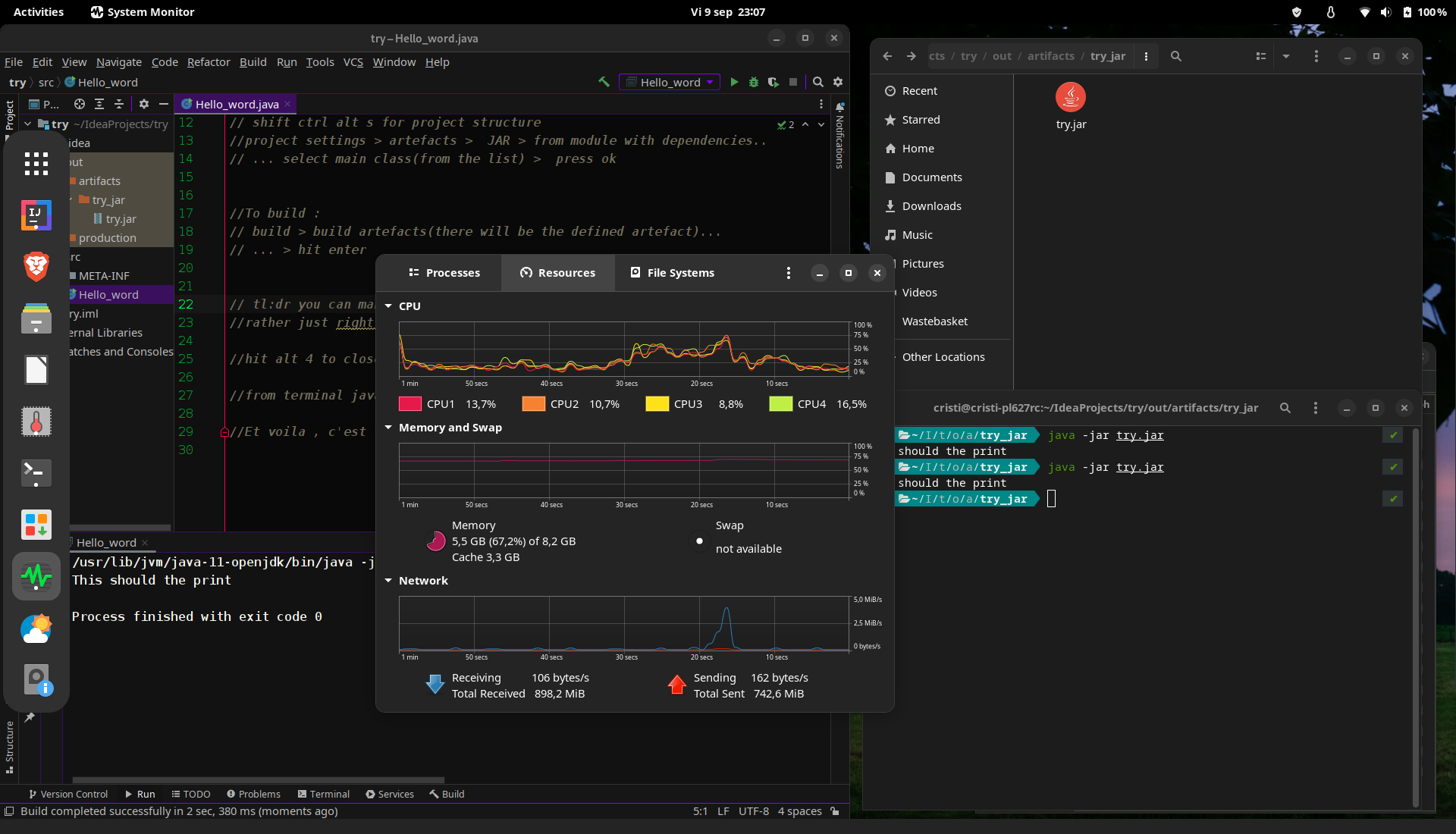Click Run with coverage shield icon
The image size is (1456, 834).
click(x=773, y=82)
